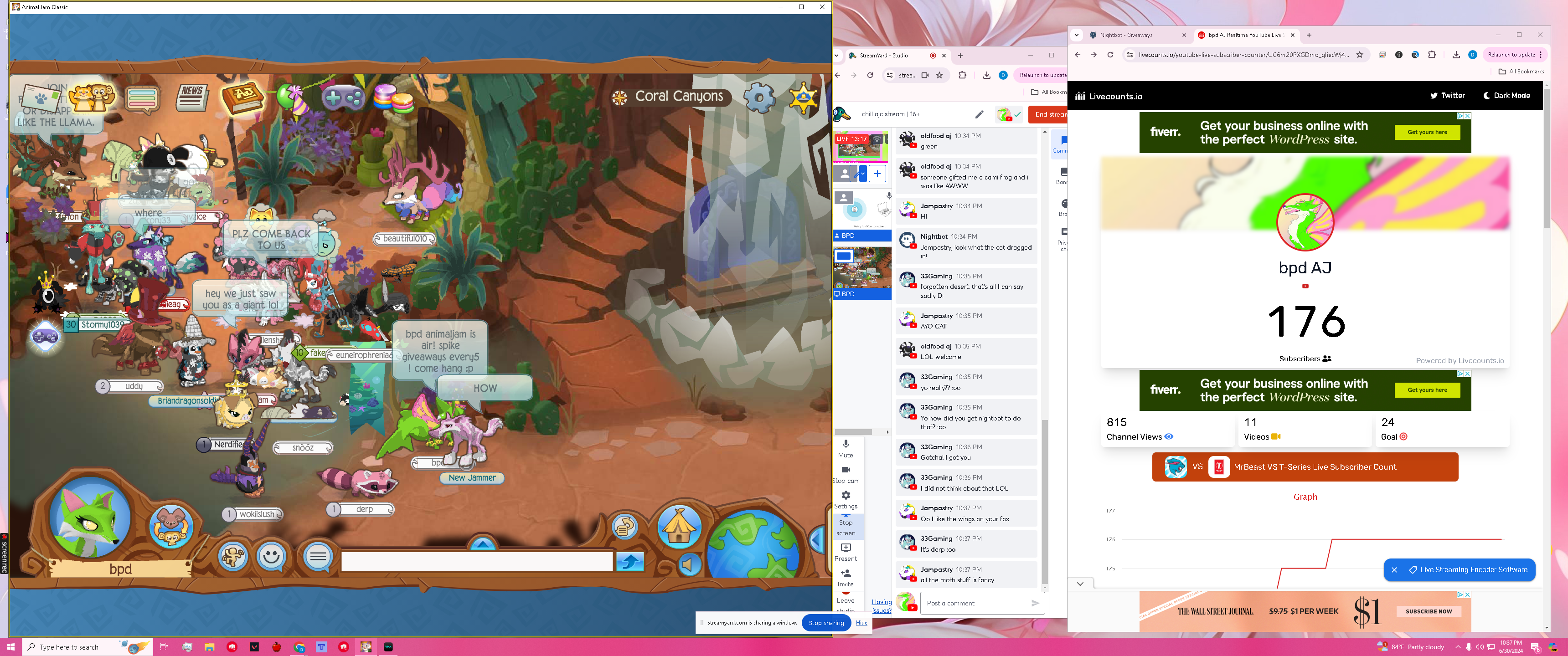Viewport: 1568px width, 656px height.
Task: Open the layout dropdown arrow under the LIVE thumbnail
Action: (863, 174)
